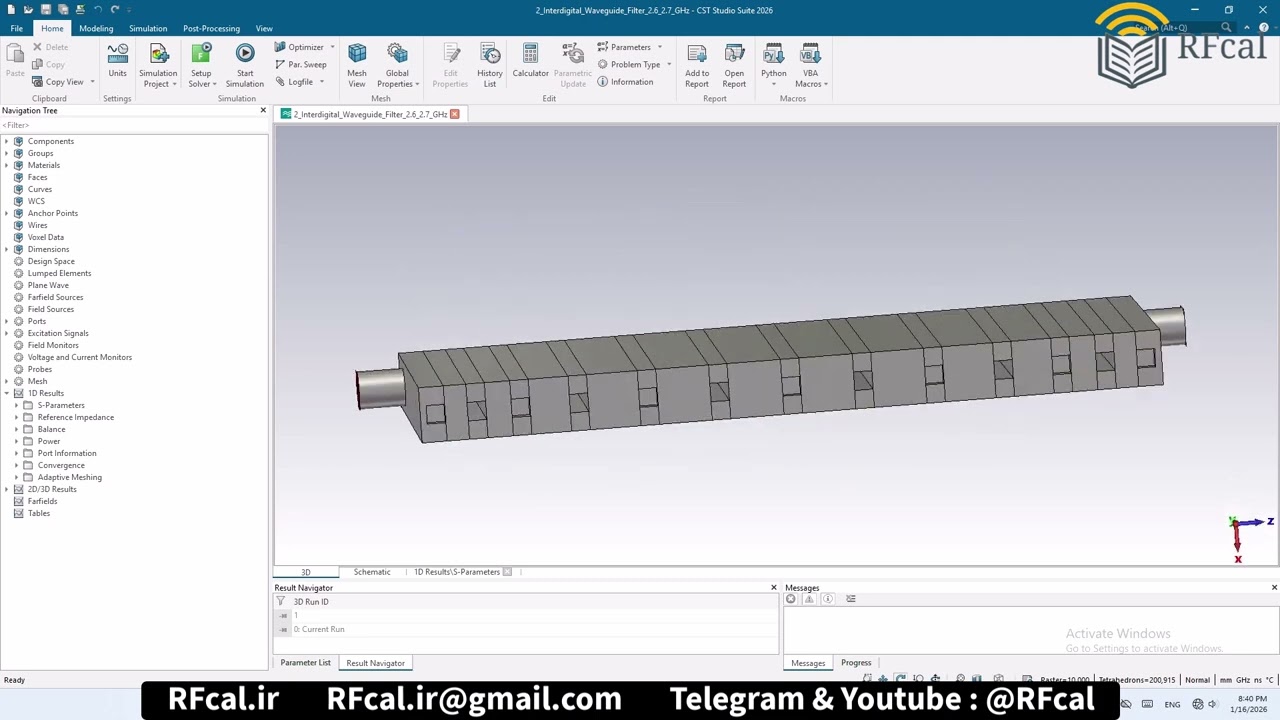Click the Redo arrow in quick access bar

[x=115, y=9]
